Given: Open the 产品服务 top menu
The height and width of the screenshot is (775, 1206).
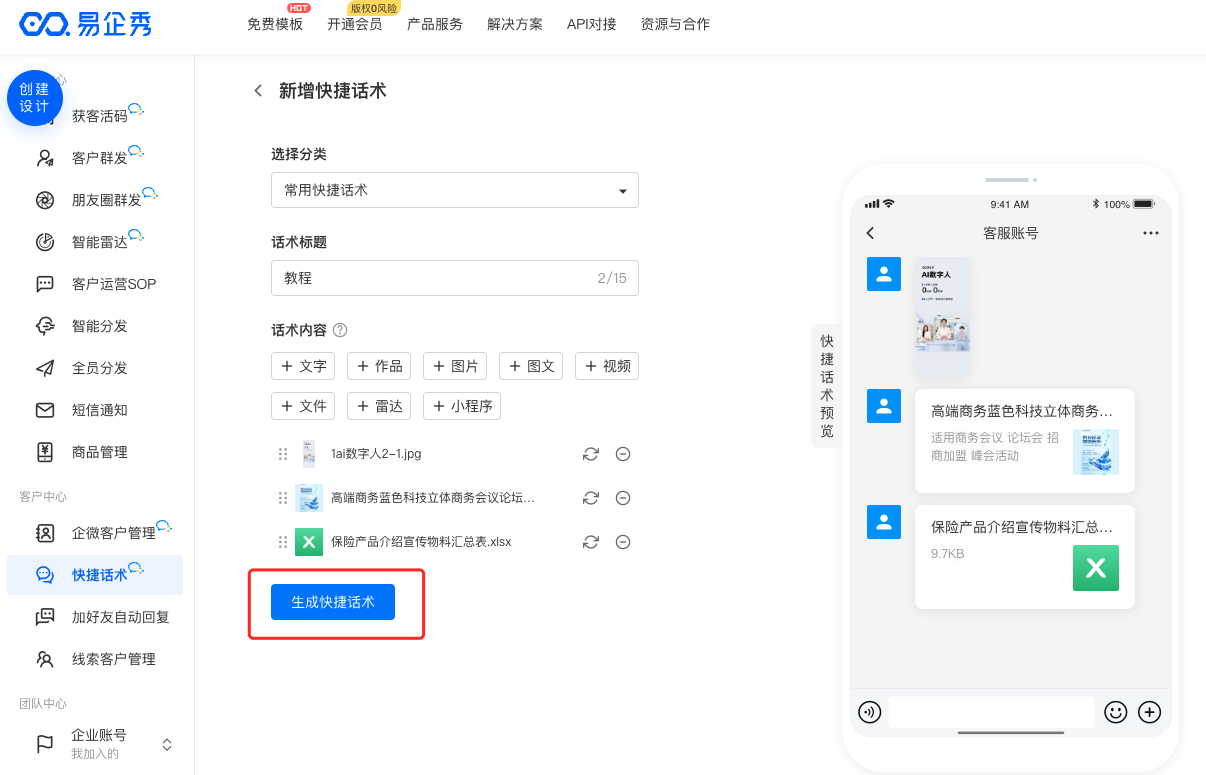Looking at the screenshot, I should 435,24.
